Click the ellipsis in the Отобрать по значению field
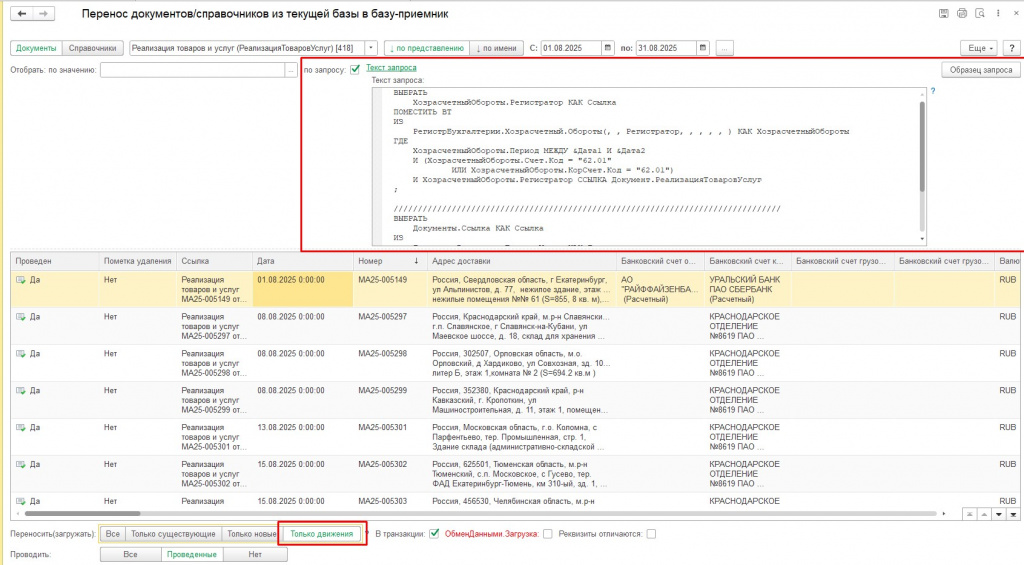Image resolution: width=1024 pixels, height=565 pixels. [x=291, y=70]
